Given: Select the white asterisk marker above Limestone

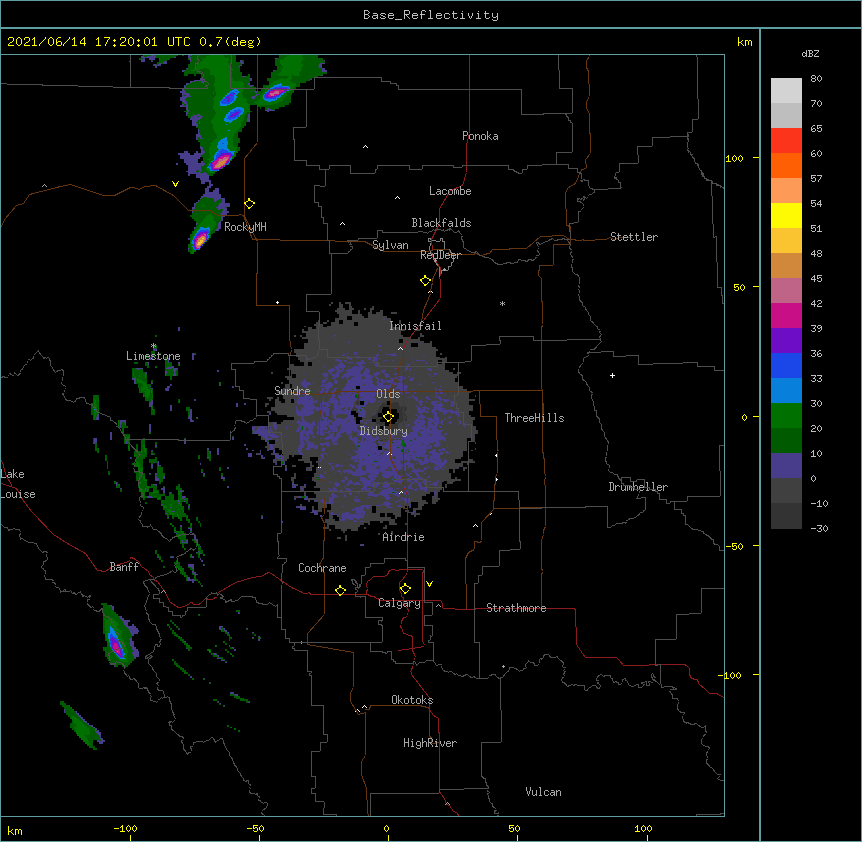Looking at the screenshot, I should click(154, 346).
